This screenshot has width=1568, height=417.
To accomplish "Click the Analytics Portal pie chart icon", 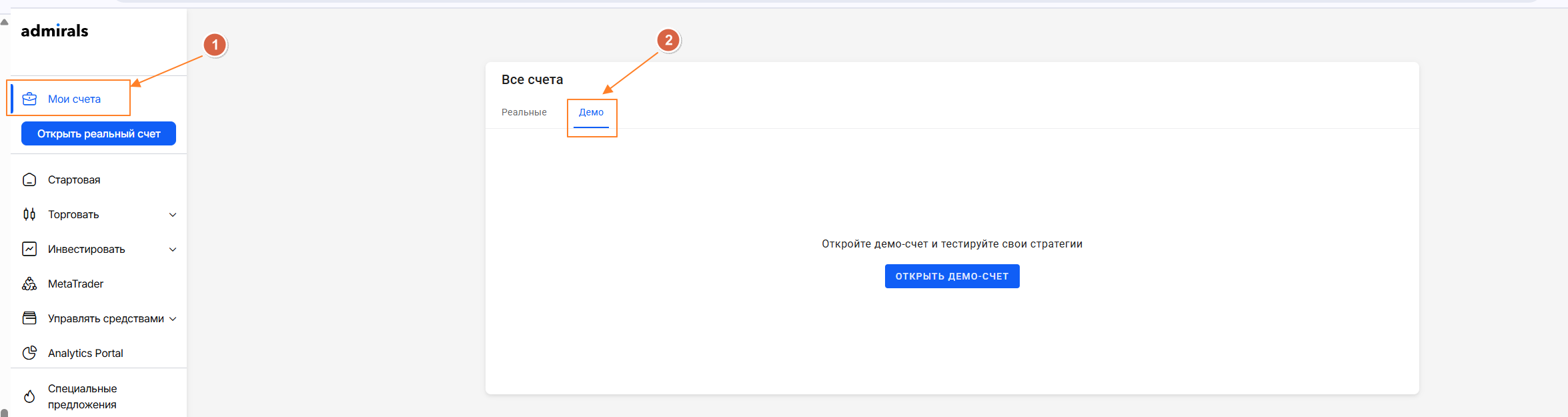I will (x=29, y=353).
